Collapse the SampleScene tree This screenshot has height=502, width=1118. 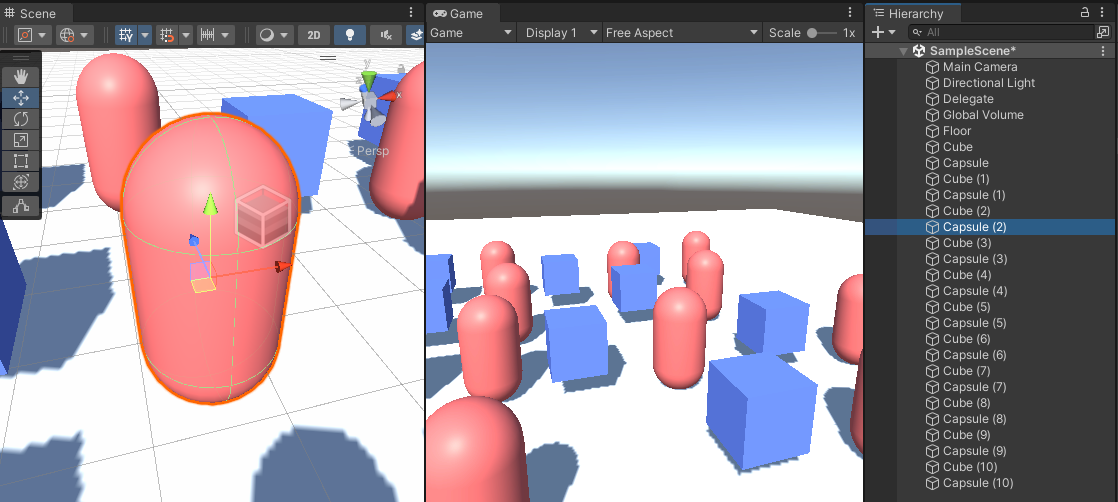pos(903,51)
